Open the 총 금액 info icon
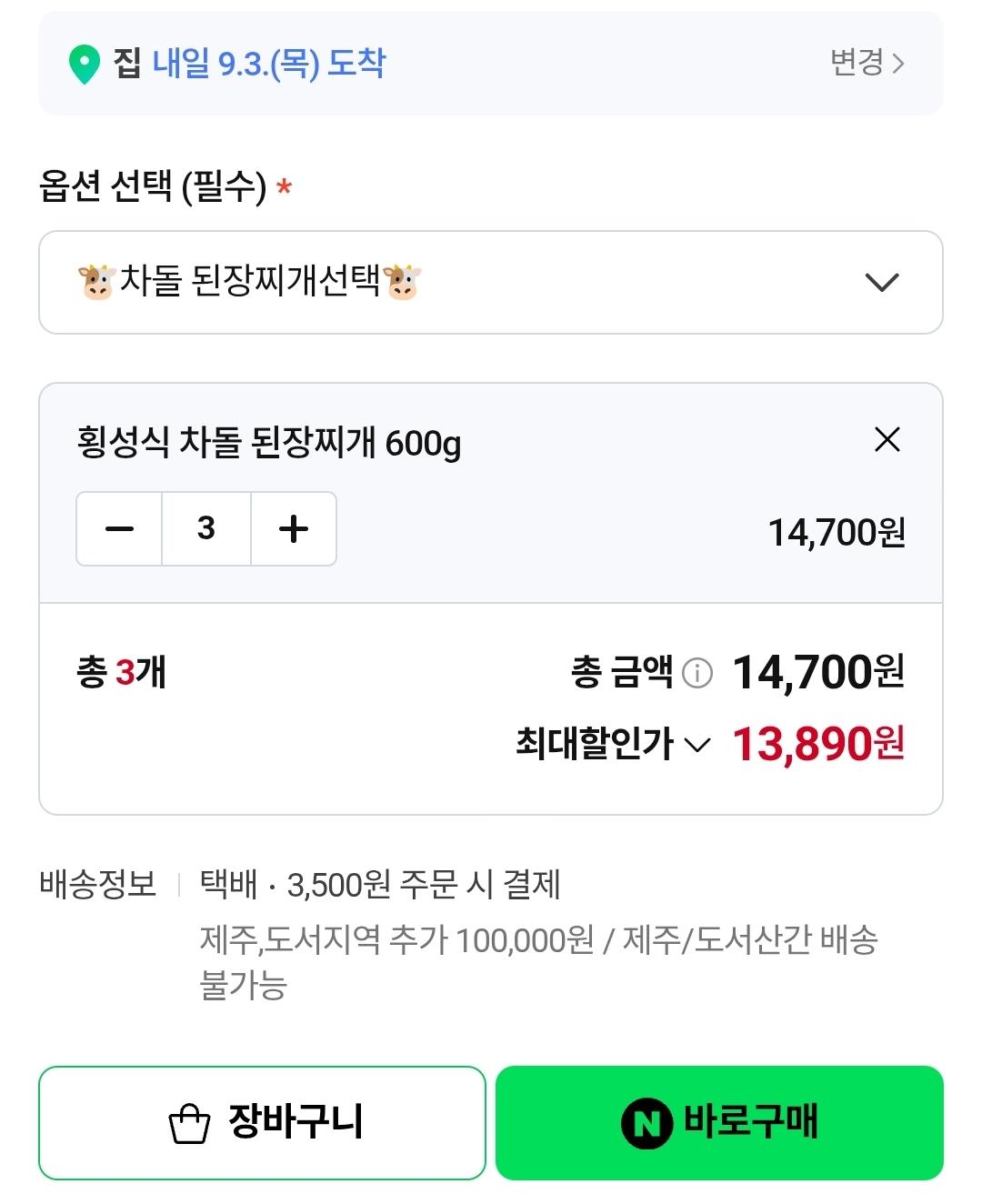Viewport: 982px width, 1204px height. (x=697, y=673)
